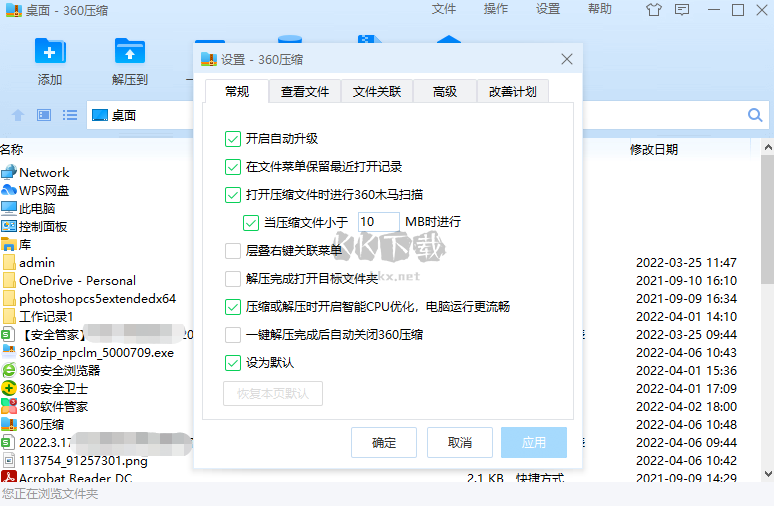774x506 pixels.
Task: Select the 360zip_npclm_5000709.exe icon
Action: pyautogui.click(x=9, y=352)
